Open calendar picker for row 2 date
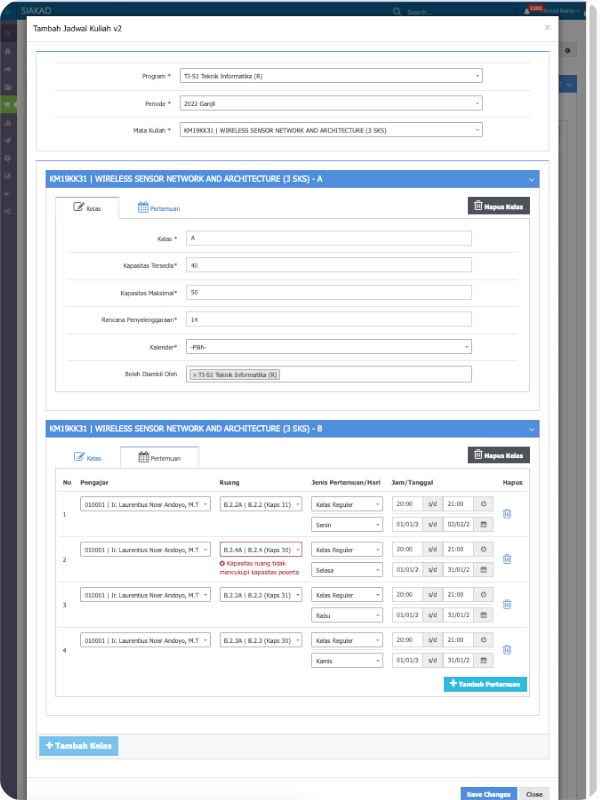Screen dimensions: 600x800 [x=484, y=569]
